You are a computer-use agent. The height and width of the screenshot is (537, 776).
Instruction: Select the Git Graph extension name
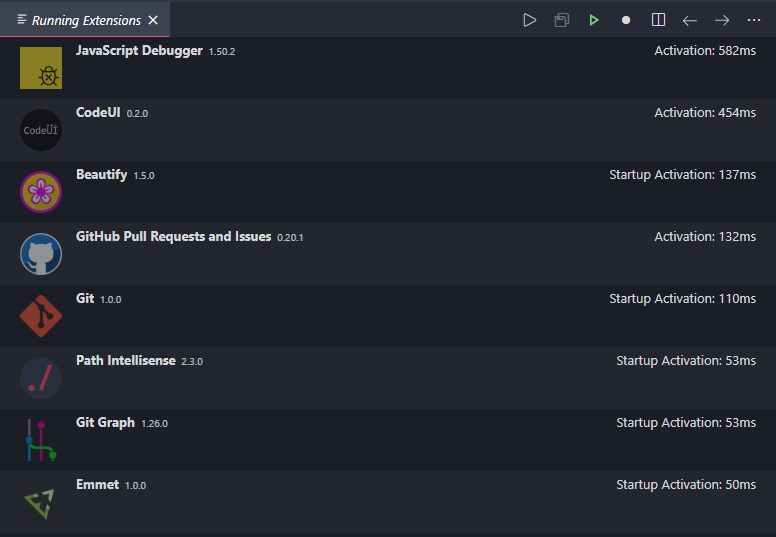pyautogui.click(x=105, y=423)
